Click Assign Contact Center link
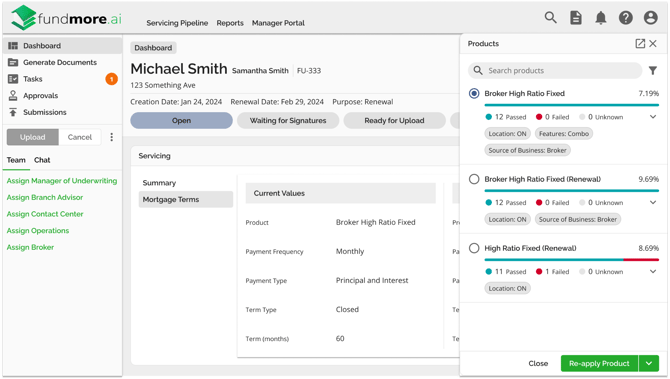 pos(45,214)
